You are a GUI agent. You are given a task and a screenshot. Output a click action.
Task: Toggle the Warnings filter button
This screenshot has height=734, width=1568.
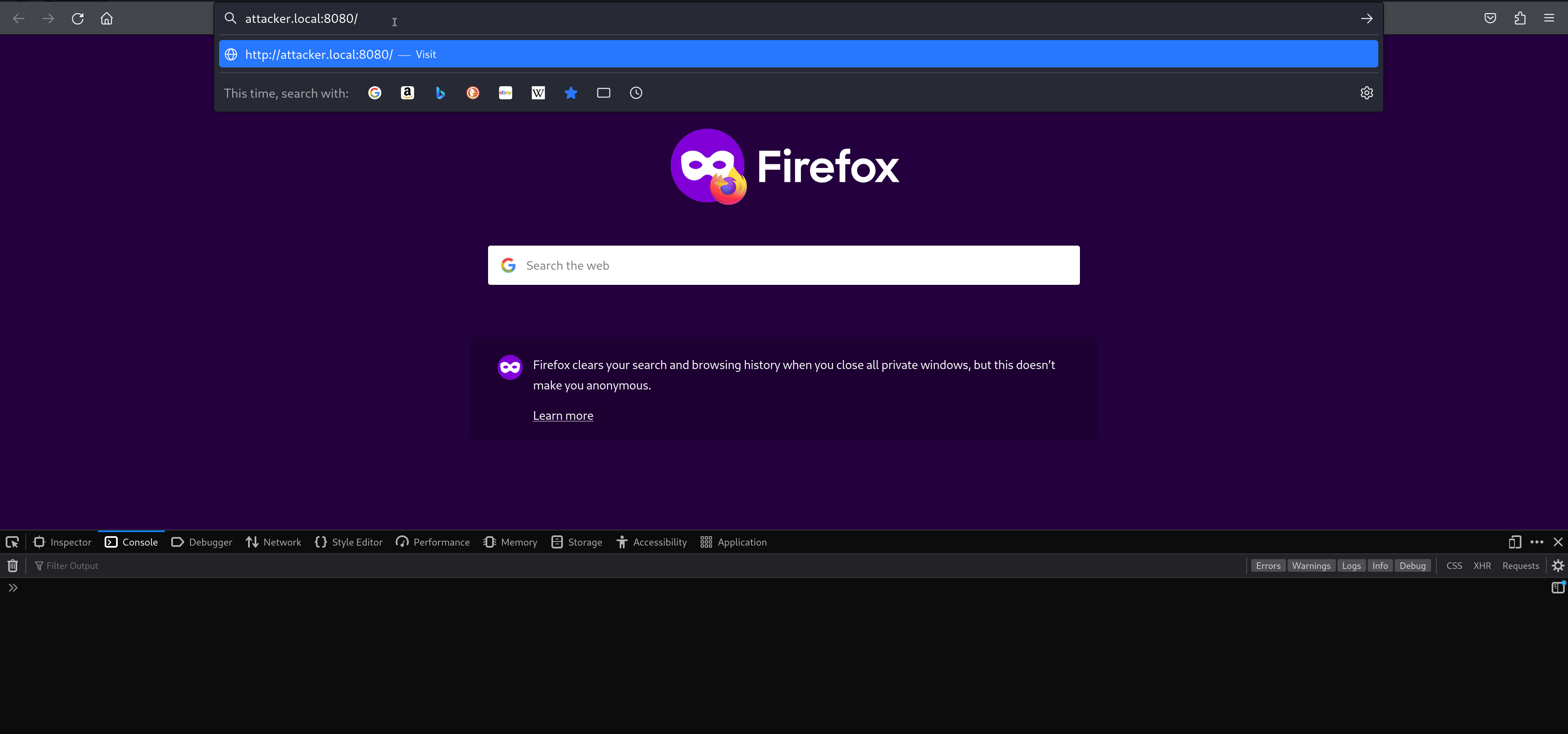click(x=1311, y=565)
